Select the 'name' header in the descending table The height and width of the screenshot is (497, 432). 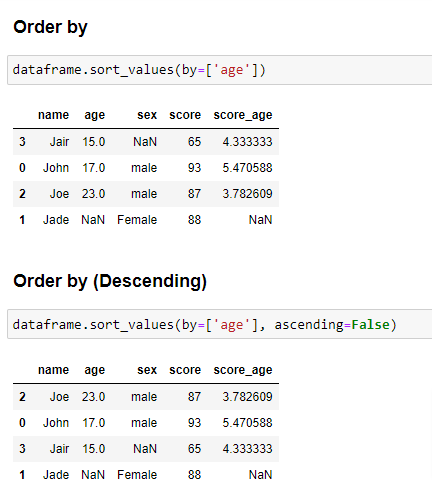click(x=53, y=370)
